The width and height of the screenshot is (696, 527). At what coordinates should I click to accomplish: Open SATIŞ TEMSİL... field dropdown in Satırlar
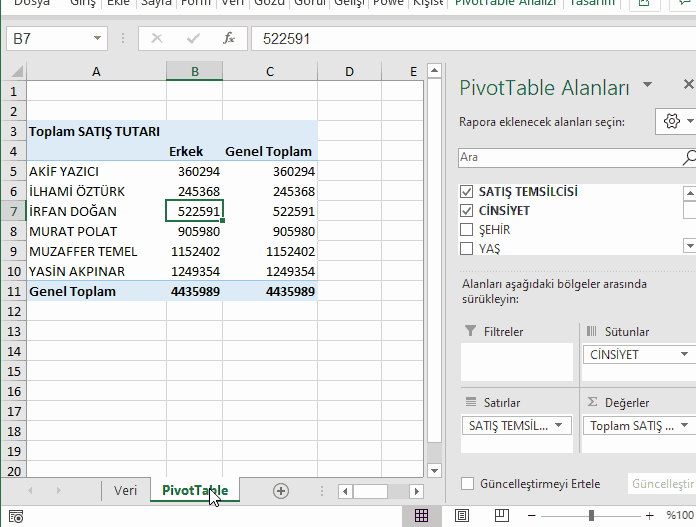pyautogui.click(x=559, y=425)
